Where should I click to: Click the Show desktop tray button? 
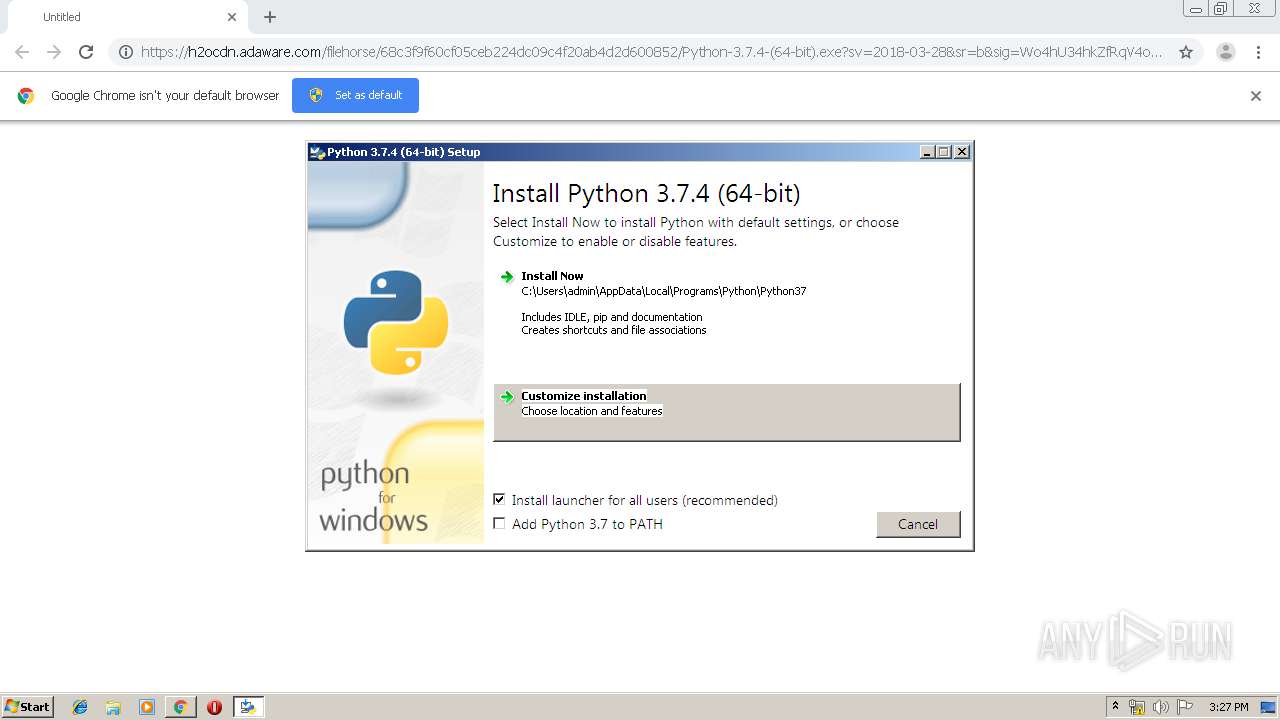point(1268,707)
